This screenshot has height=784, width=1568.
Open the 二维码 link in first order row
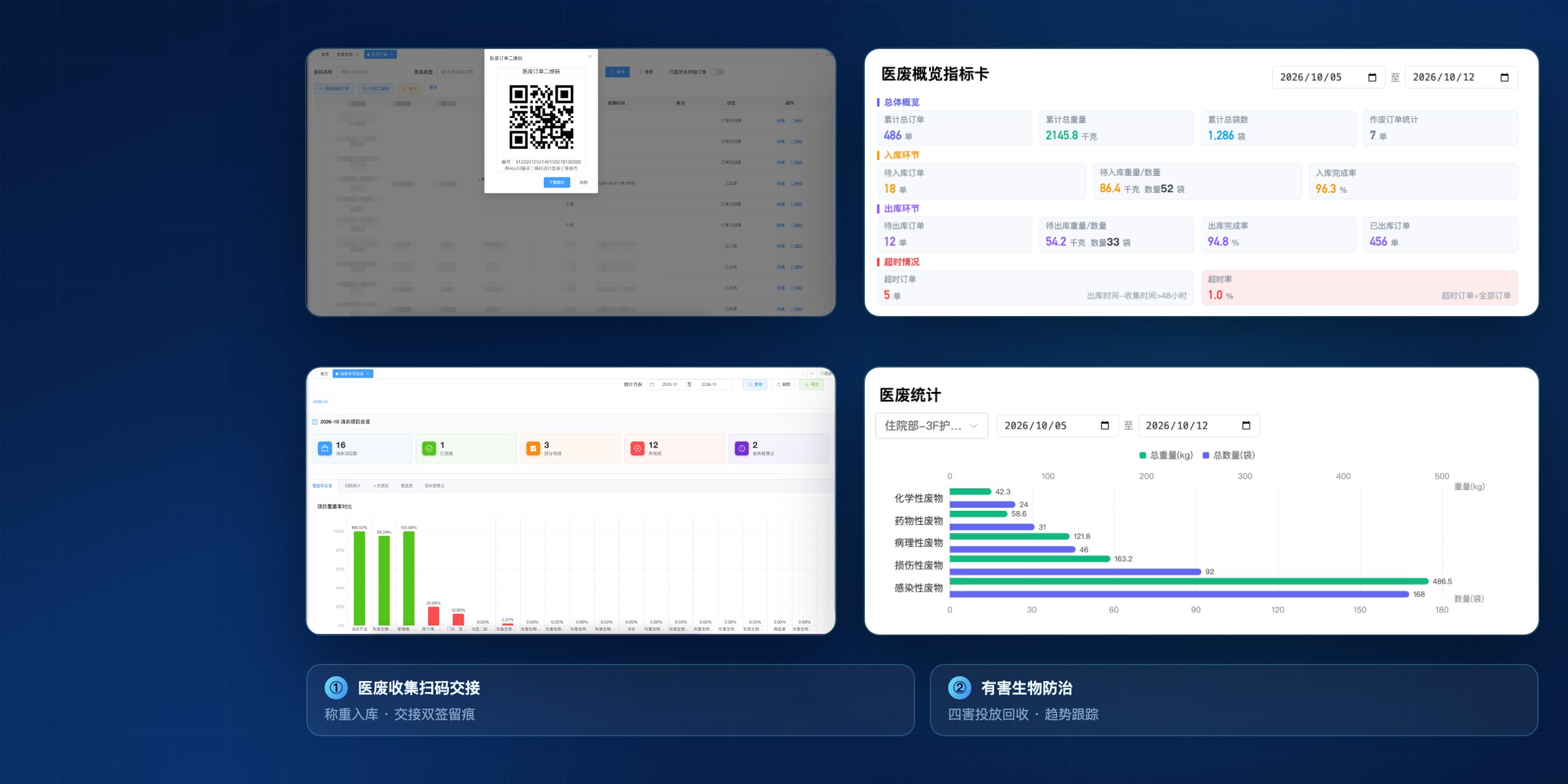tap(796, 121)
